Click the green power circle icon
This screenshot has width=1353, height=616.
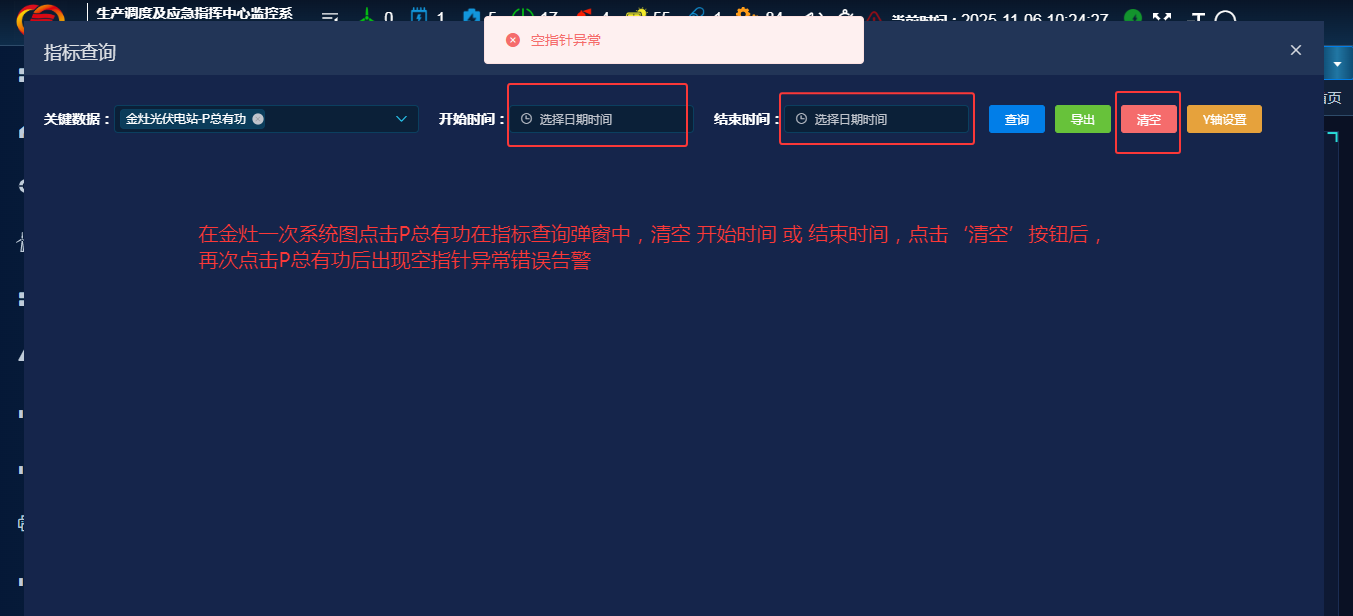[523, 17]
